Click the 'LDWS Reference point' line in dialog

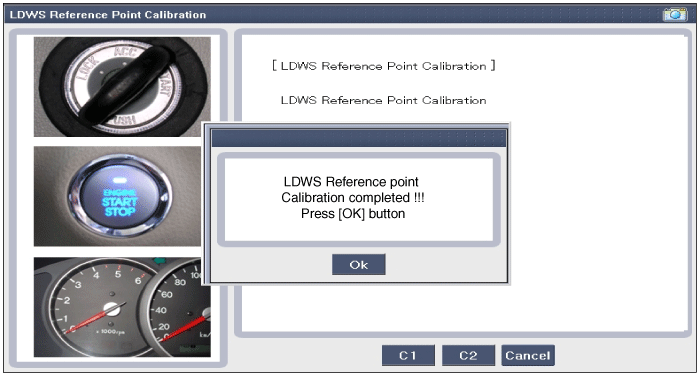coord(351,182)
